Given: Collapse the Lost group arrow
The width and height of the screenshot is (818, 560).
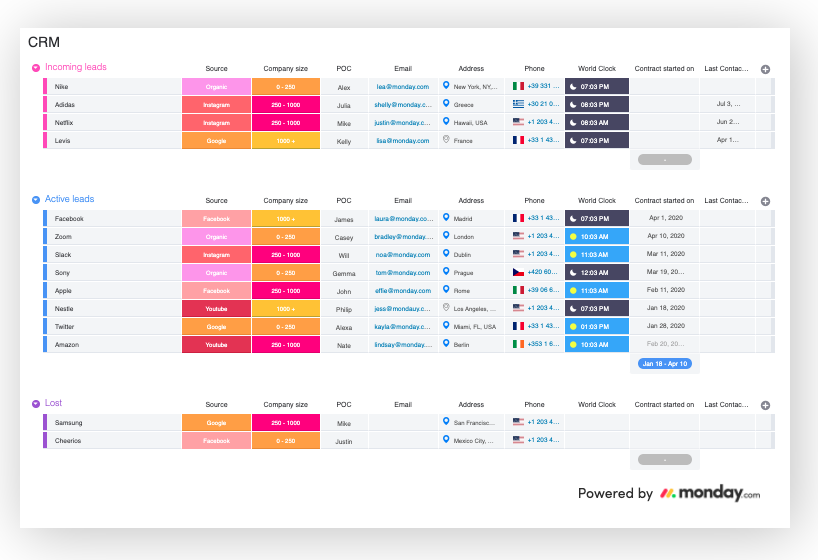Looking at the screenshot, I should pyautogui.click(x=35, y=404).
